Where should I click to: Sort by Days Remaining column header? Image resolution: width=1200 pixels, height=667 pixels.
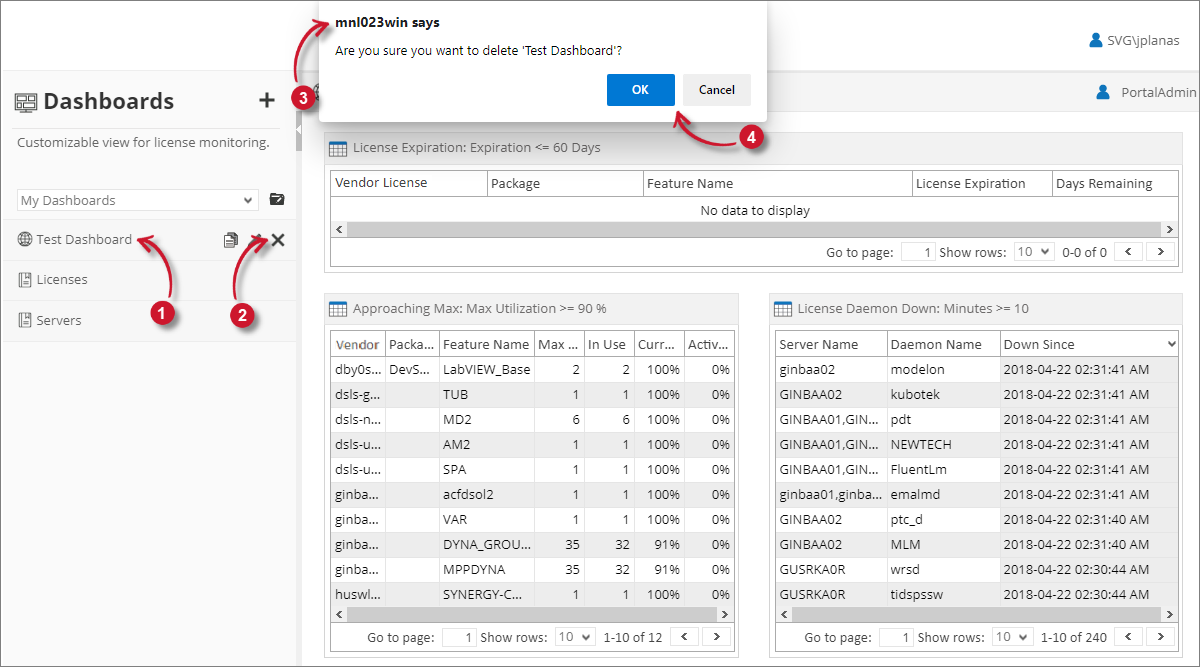(x=1114, y=183)
